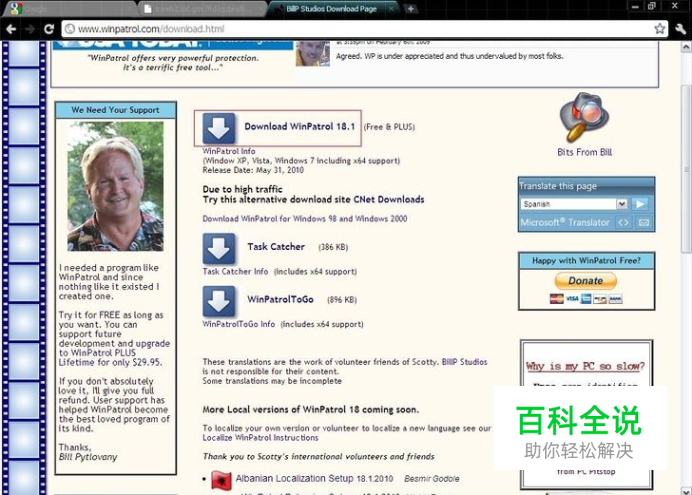Click the Bits From Bill magnifier icon
Viewport: 692px width, 495px height.
pyautogui.click(x=584, y=117)
